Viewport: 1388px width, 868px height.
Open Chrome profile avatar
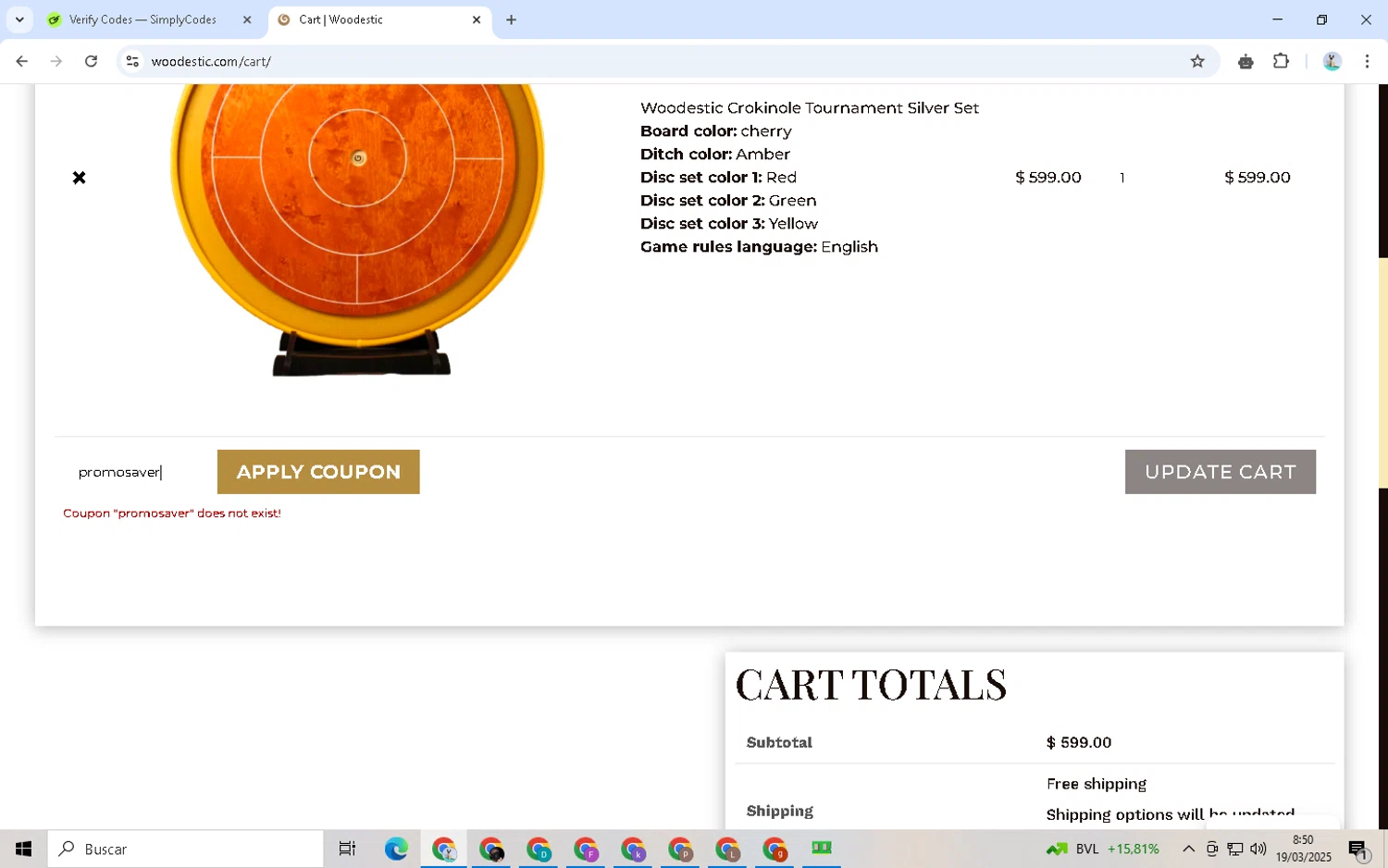[1332, 61]
